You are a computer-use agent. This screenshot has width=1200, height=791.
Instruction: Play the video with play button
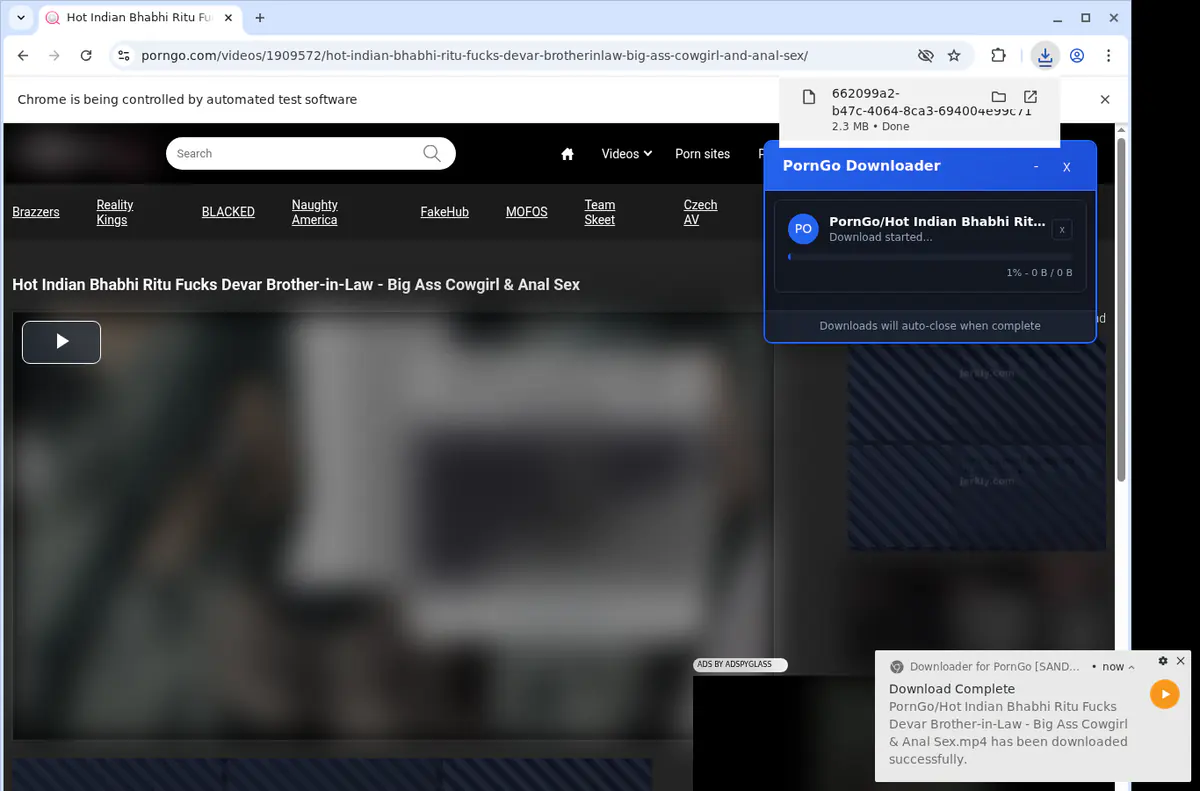(x=61, y=342)
